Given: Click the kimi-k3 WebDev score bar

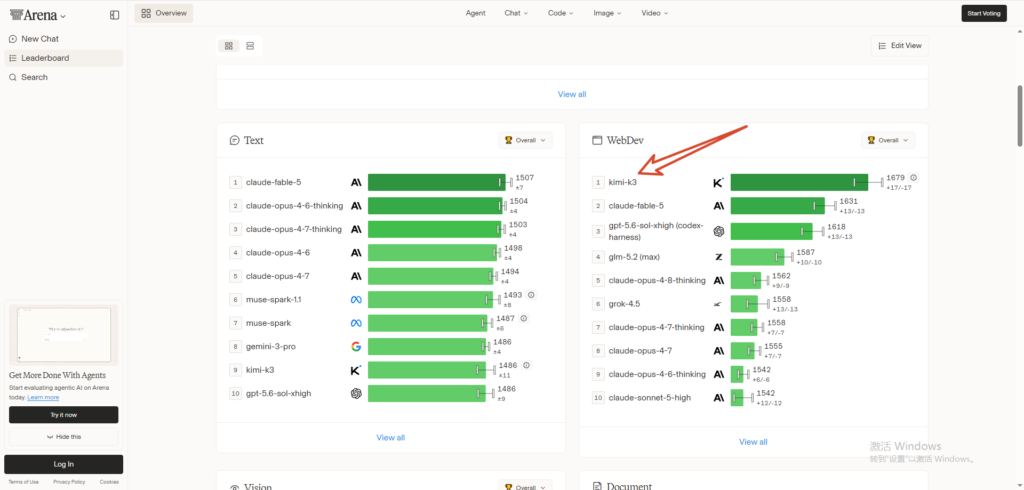Looking at the screenshot, I should pos(799,182).
